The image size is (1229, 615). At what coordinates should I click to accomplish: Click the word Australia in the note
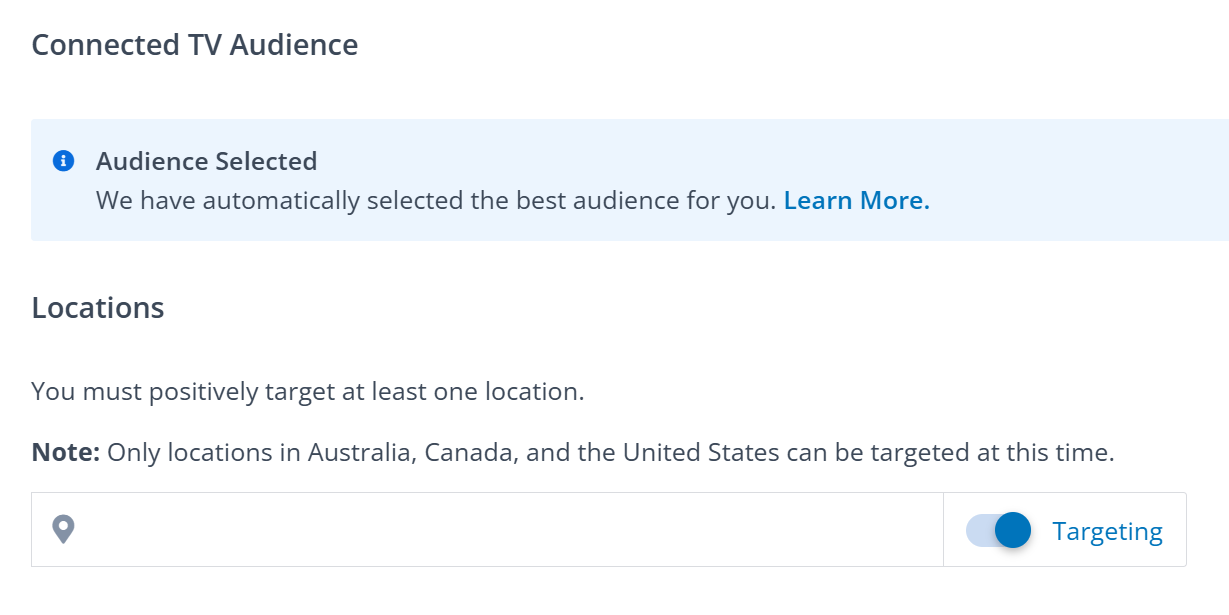tap(360, 452)
